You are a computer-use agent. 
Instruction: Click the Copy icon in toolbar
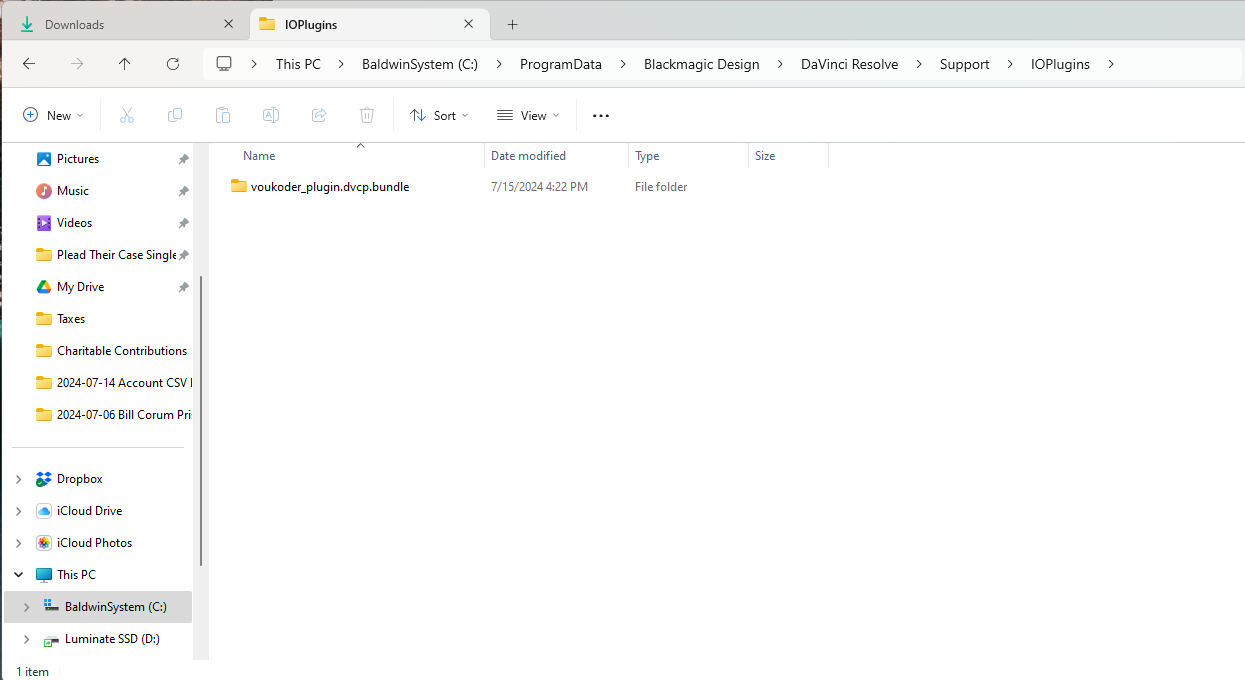click(175, 116)
